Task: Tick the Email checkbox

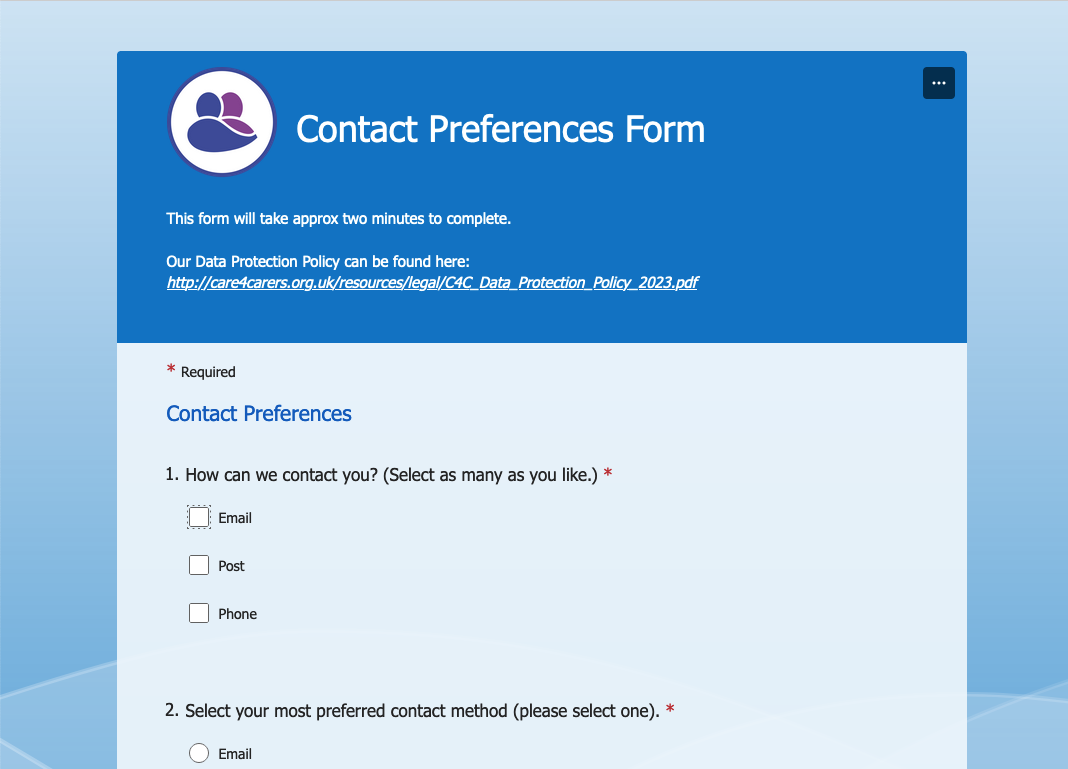Action: pyautogui.click(x=199, y=517)
